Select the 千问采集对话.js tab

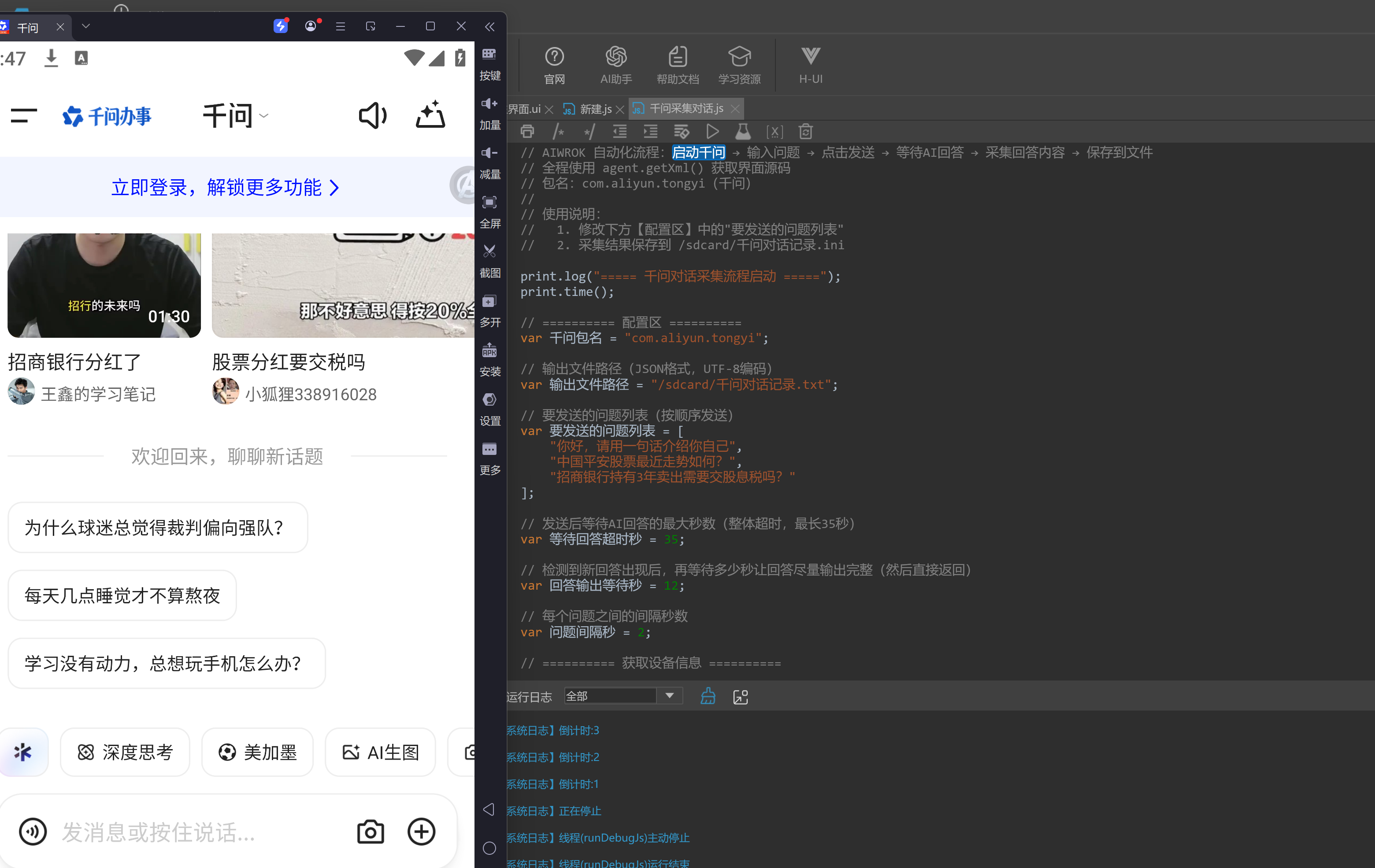685,108
